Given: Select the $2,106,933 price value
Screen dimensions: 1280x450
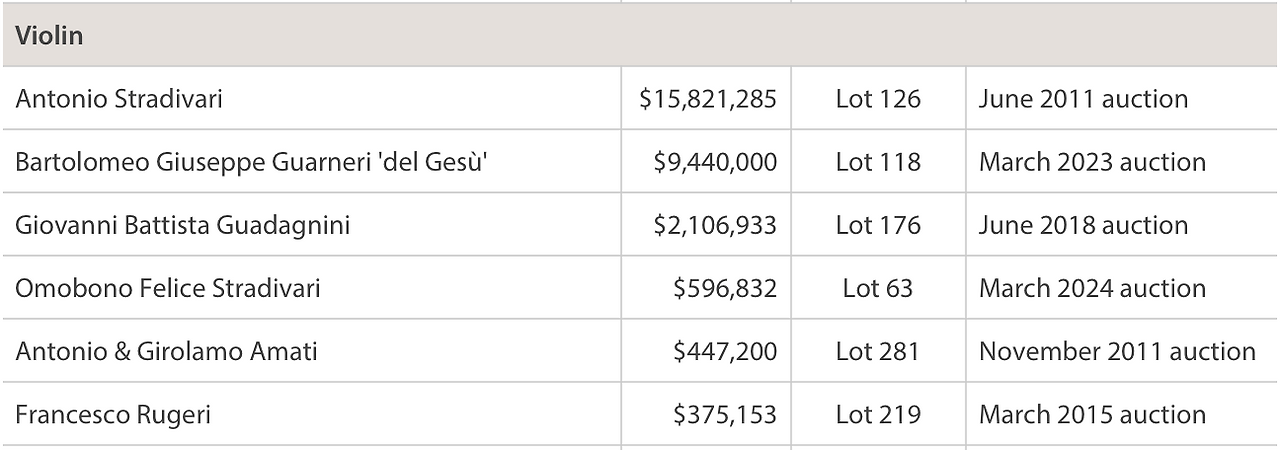Looking at the screenshot, I should 715,225.
